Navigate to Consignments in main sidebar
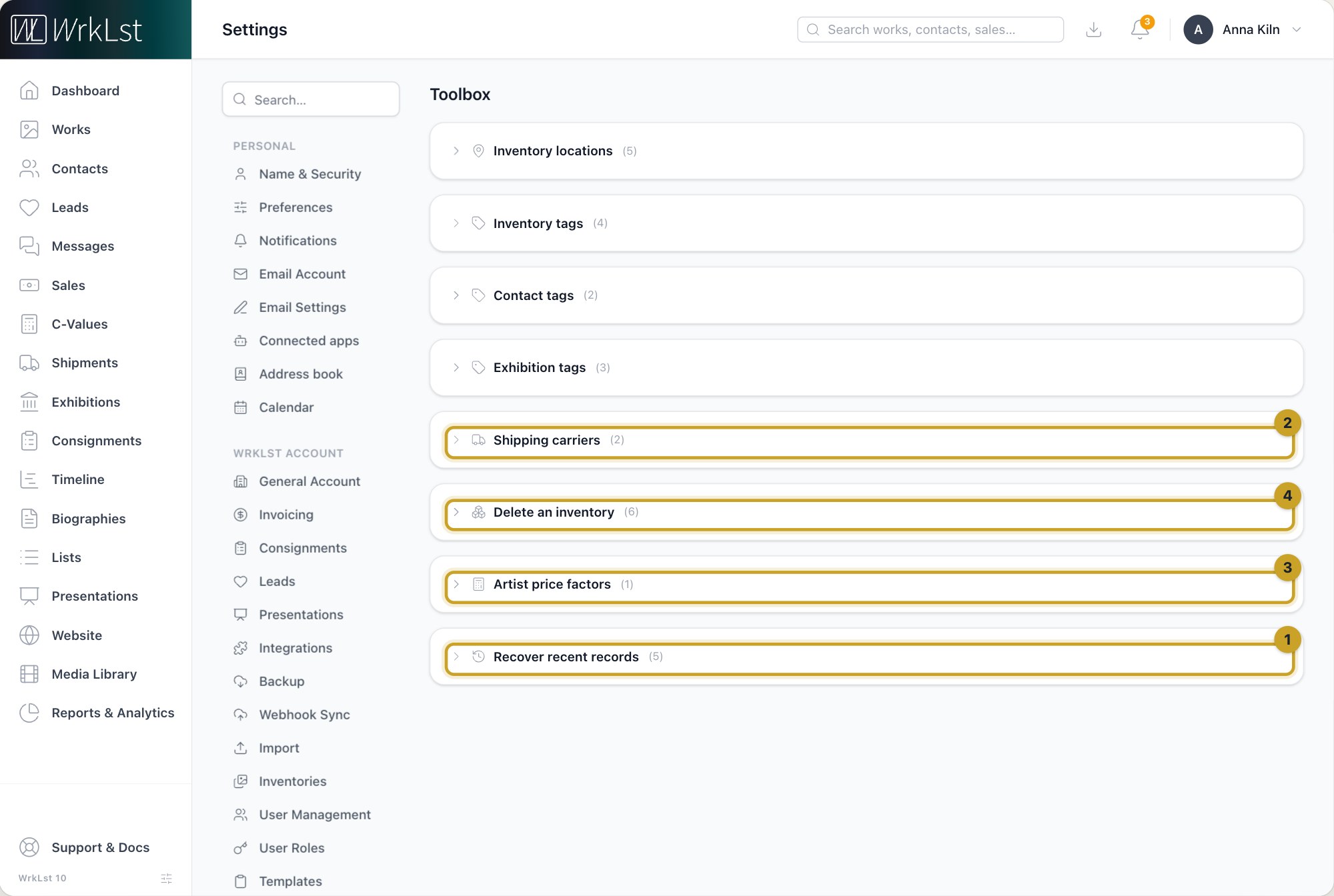 pyautogui.click(x=96, y=441)
